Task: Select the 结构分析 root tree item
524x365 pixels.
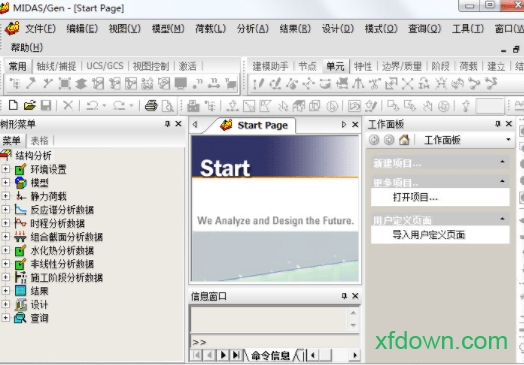Action: 33,155
